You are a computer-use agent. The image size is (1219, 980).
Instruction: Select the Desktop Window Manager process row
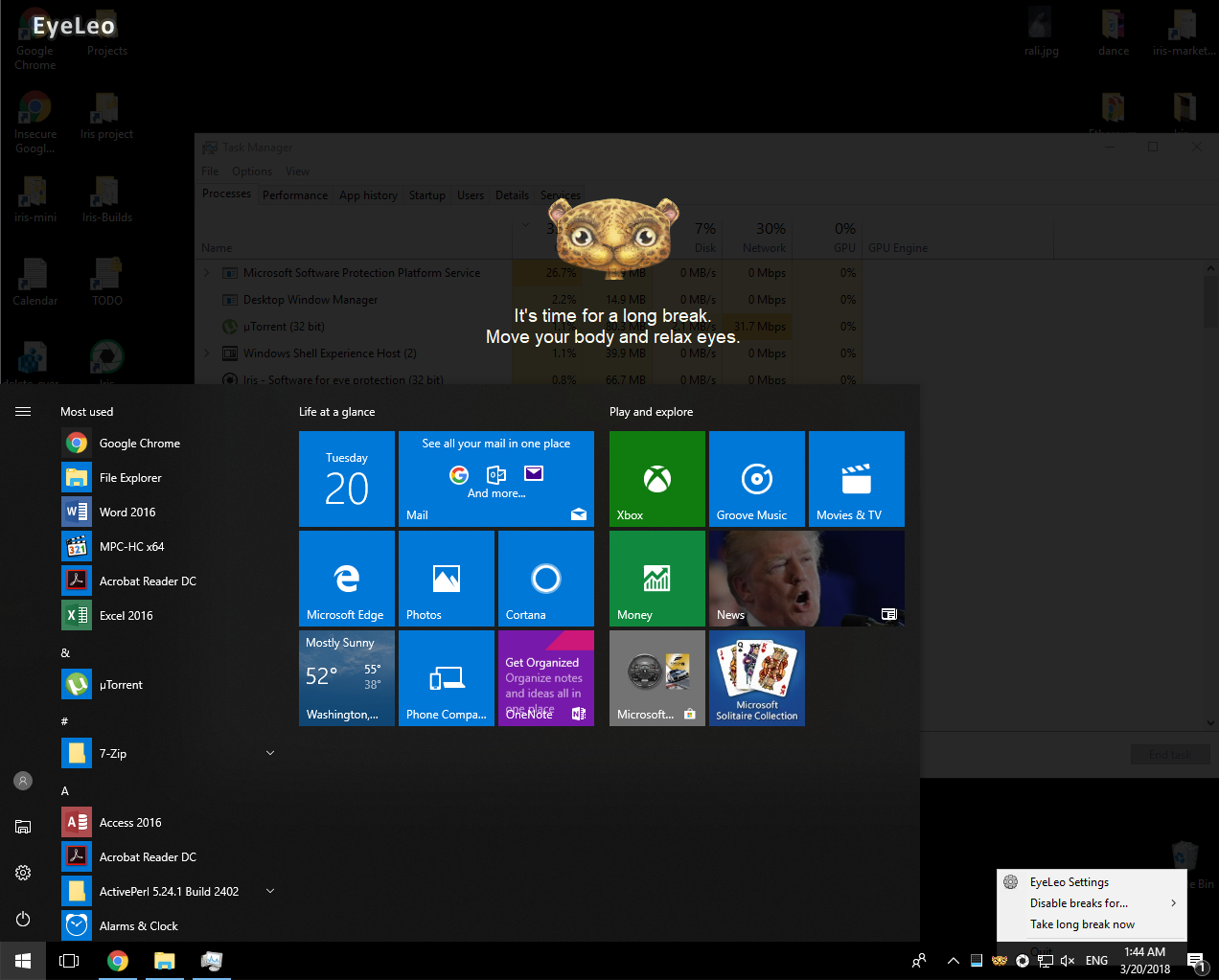[529, 300]
